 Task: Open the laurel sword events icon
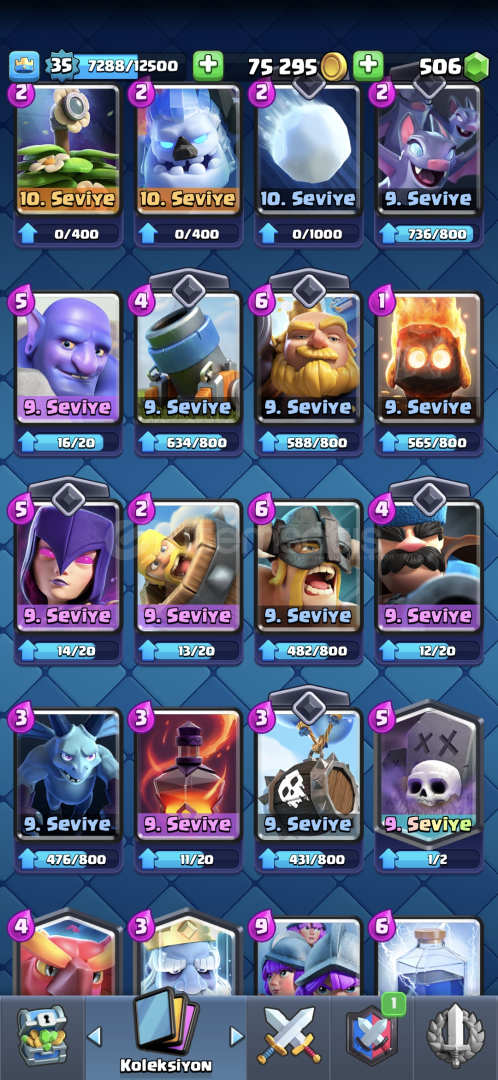[x=455, y=1037]
